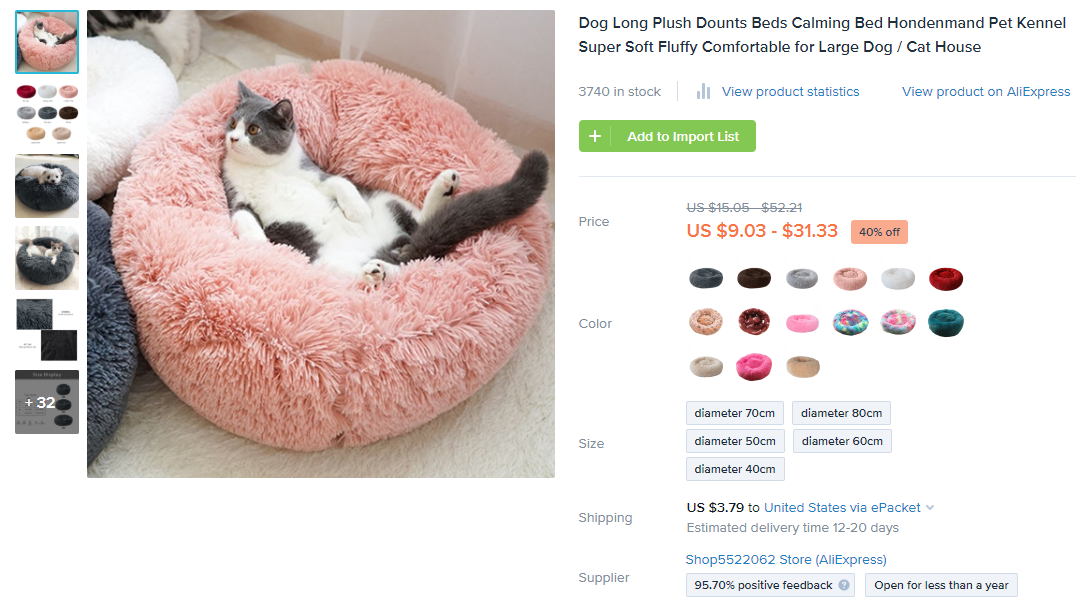Image resolution: width=1076 pixels, height=615 pixels.
Task: Pick the teal green bed color
Action: (945, 322)
